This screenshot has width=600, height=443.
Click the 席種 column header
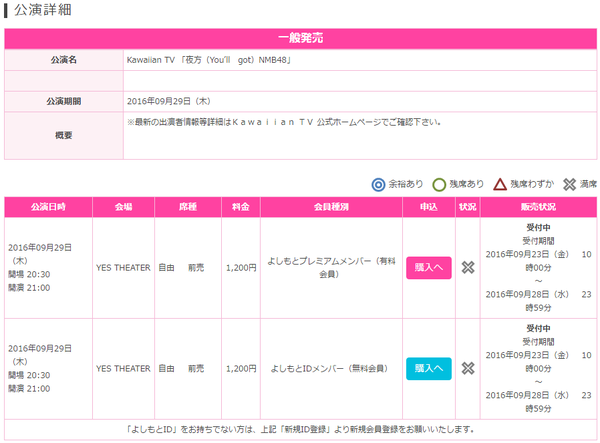(x=188, y=207)
